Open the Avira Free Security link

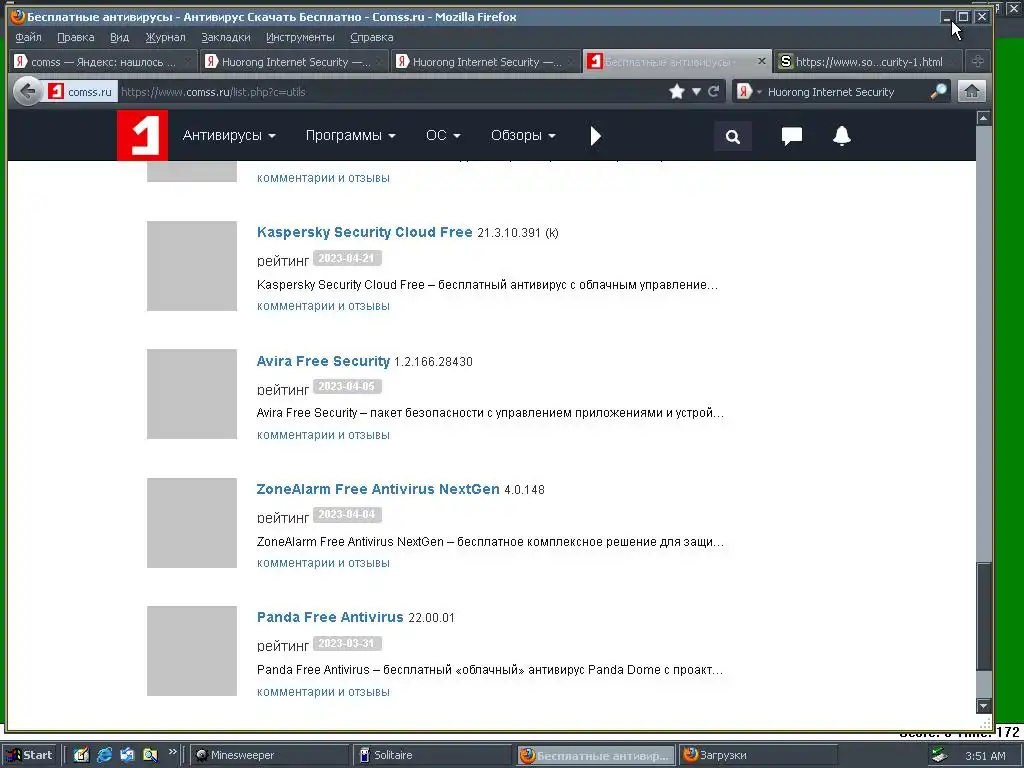click(323, 361)
